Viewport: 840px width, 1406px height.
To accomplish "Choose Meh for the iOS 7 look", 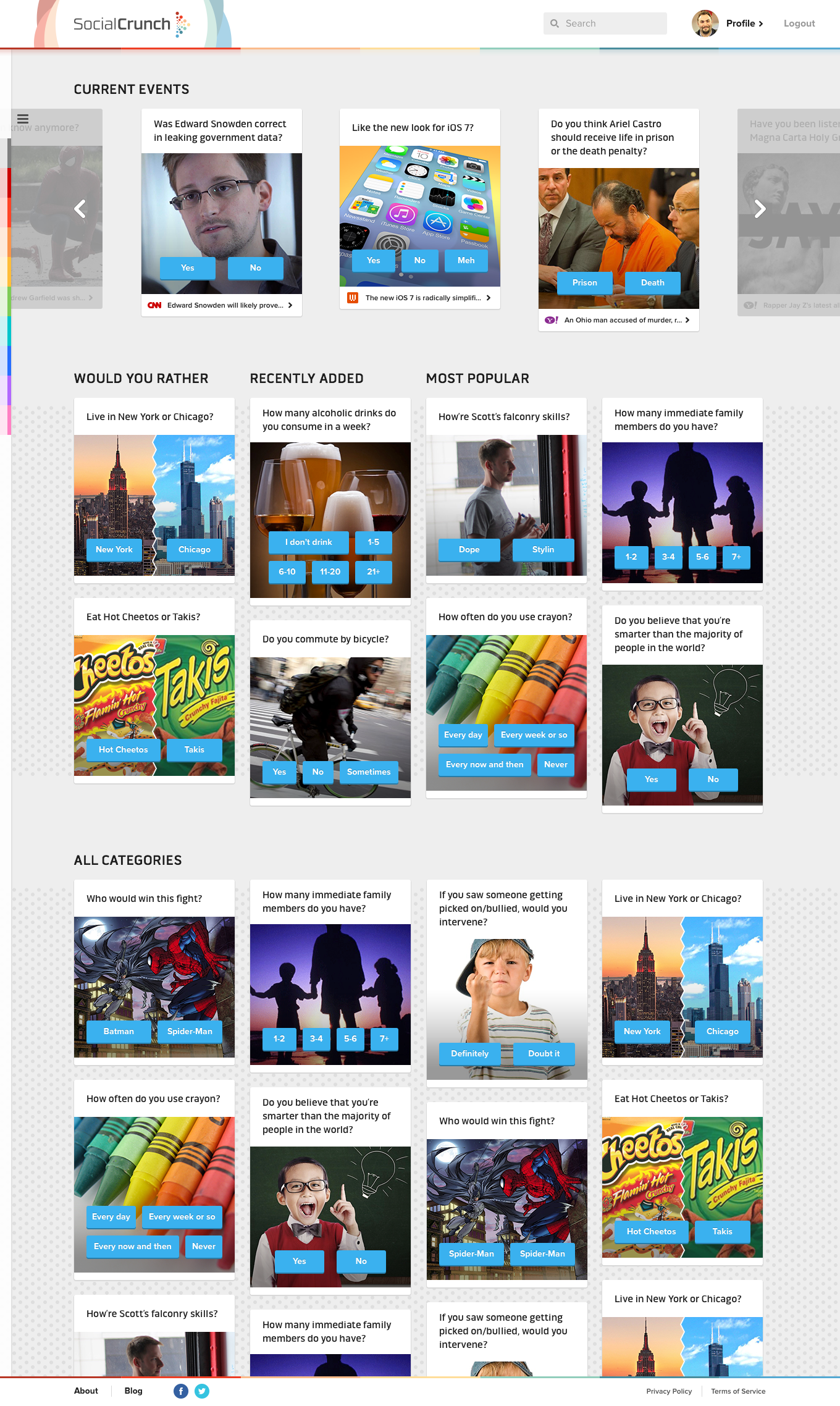I will [466, 261].
